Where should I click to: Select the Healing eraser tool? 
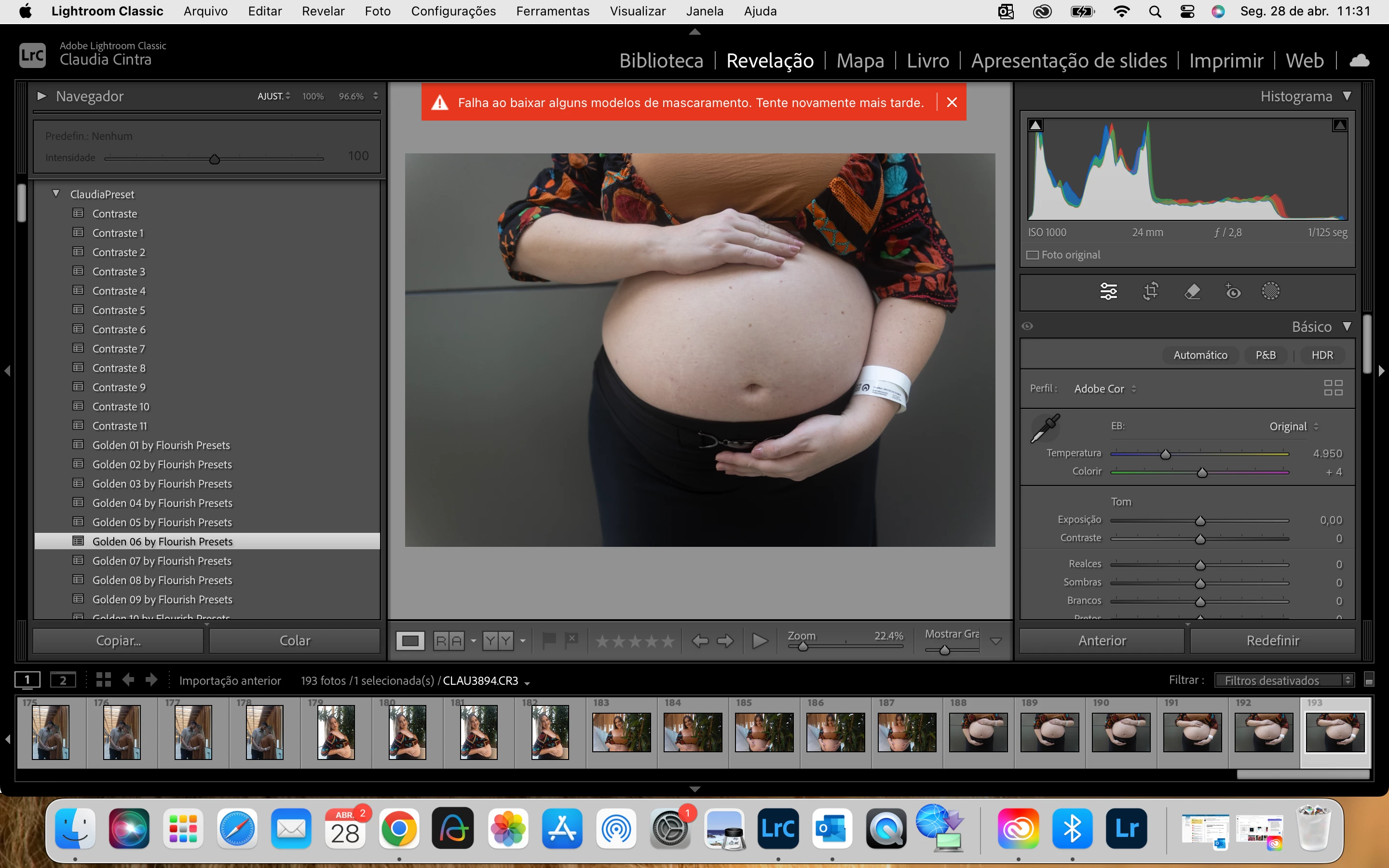(1192, 291)
